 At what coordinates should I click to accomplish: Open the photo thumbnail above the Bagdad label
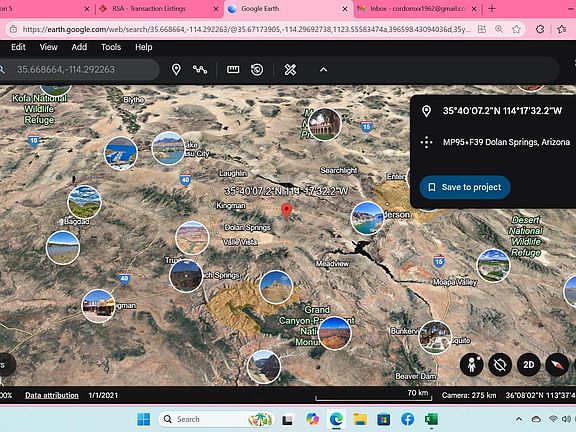84,202
